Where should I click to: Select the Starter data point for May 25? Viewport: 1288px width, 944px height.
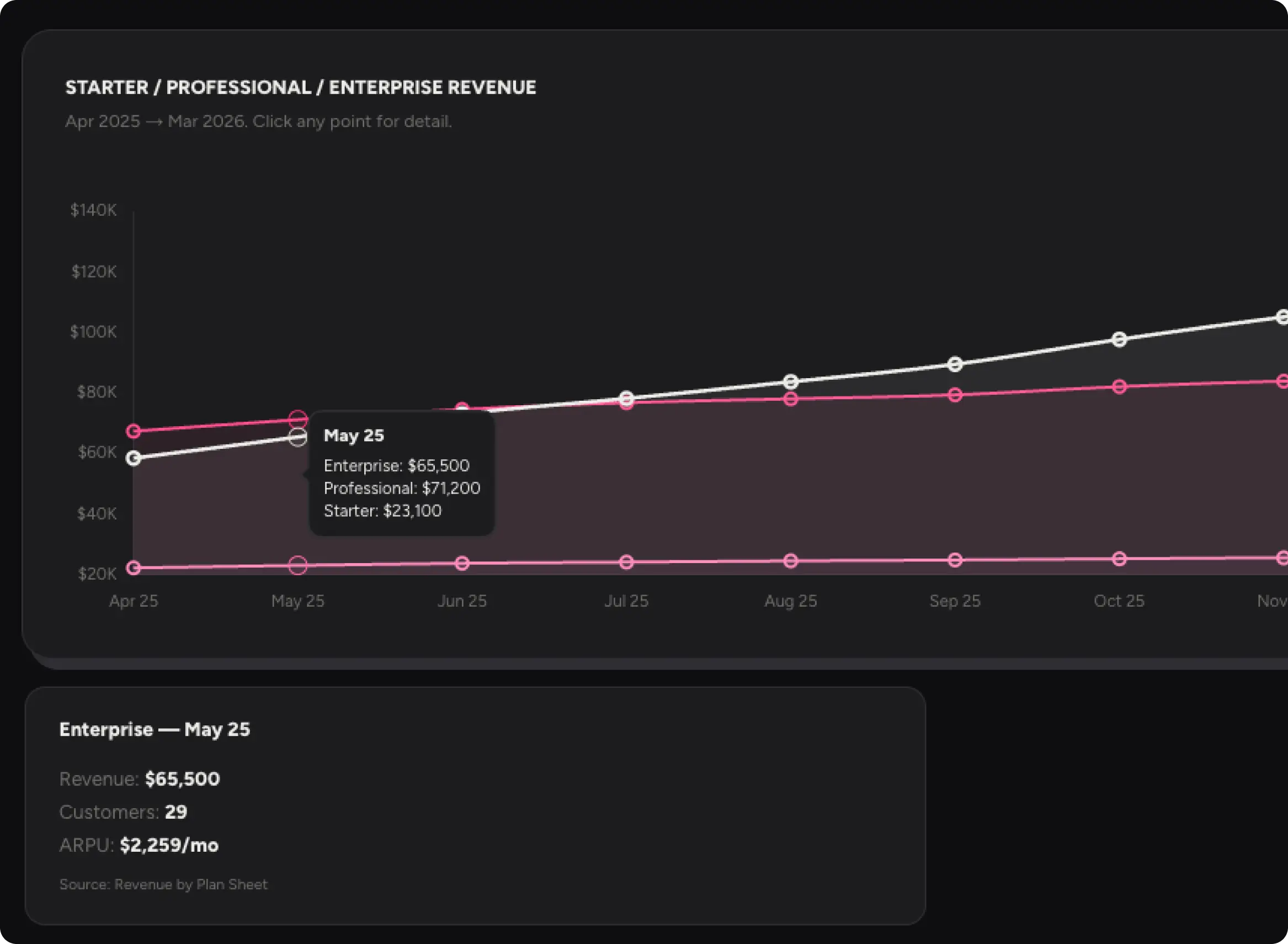tap(297, 565)
